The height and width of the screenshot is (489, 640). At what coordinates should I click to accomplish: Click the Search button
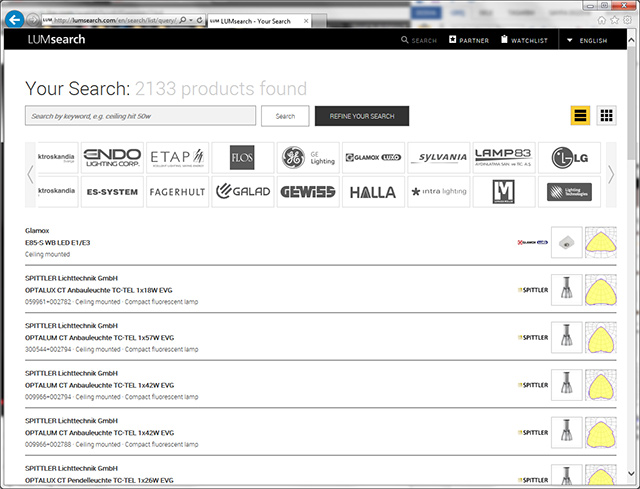(285, 116)
